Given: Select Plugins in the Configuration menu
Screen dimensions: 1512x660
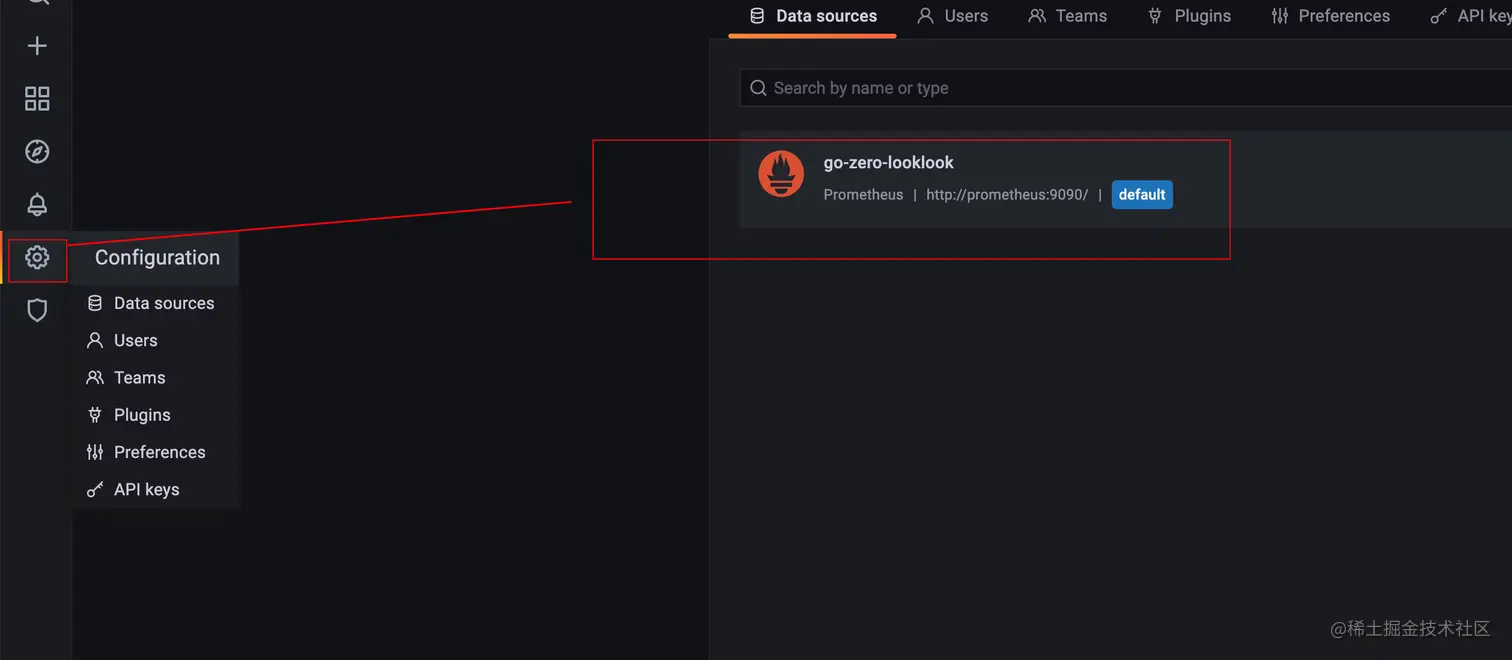Looking at the screenshot, I should pos(156,415).
